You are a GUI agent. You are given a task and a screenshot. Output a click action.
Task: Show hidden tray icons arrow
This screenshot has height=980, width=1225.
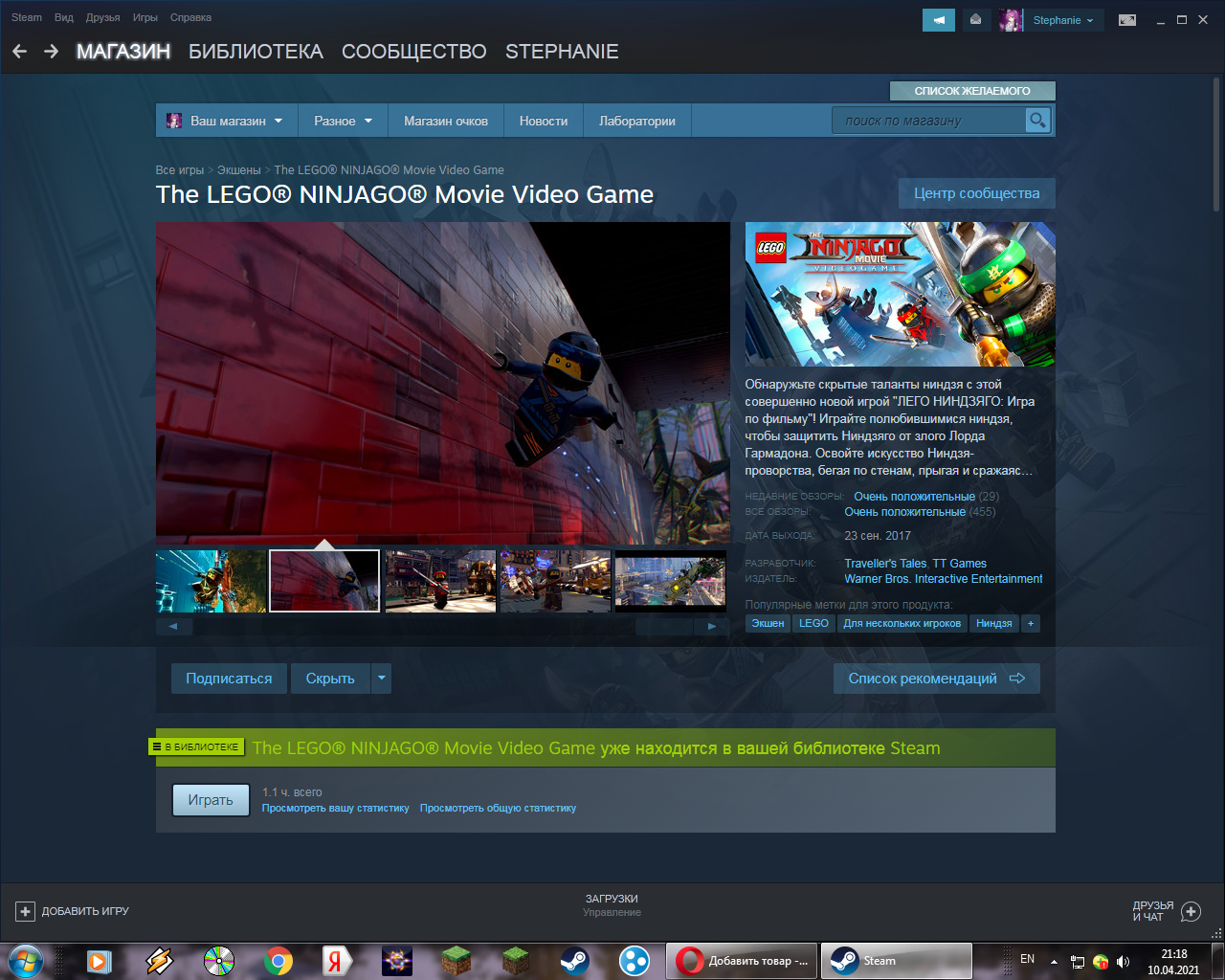(x=1054, y=962)
